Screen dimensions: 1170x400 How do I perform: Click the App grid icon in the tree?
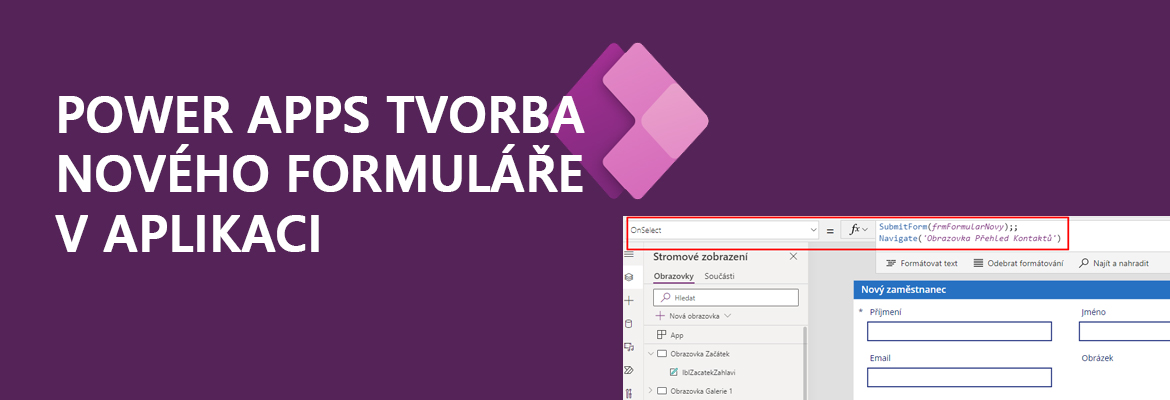pos(661,335)
